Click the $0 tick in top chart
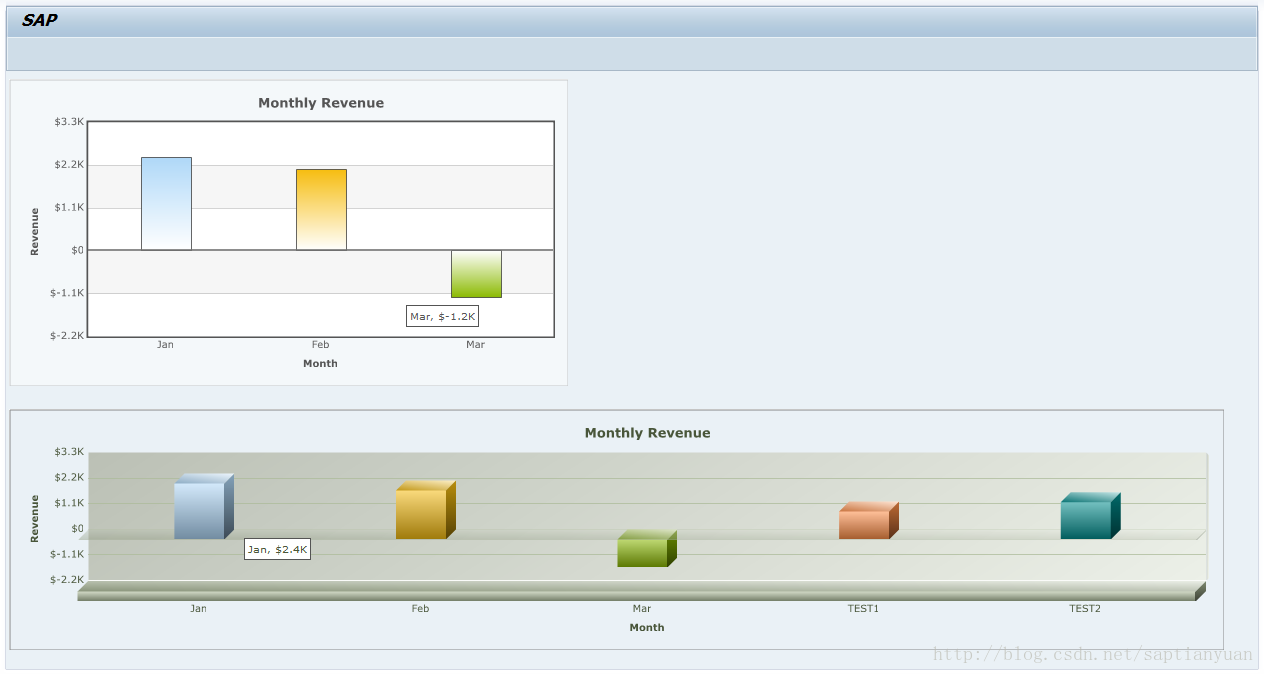 [x=77, y=250]
